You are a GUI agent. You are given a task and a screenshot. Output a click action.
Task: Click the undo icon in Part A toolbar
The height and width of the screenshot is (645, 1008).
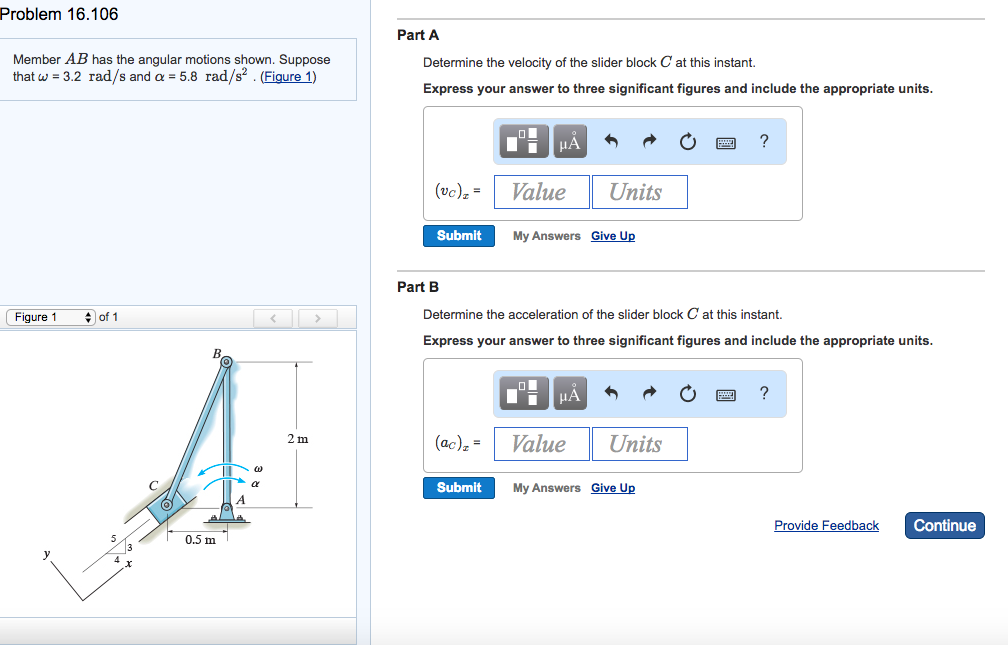pos(611,141)
